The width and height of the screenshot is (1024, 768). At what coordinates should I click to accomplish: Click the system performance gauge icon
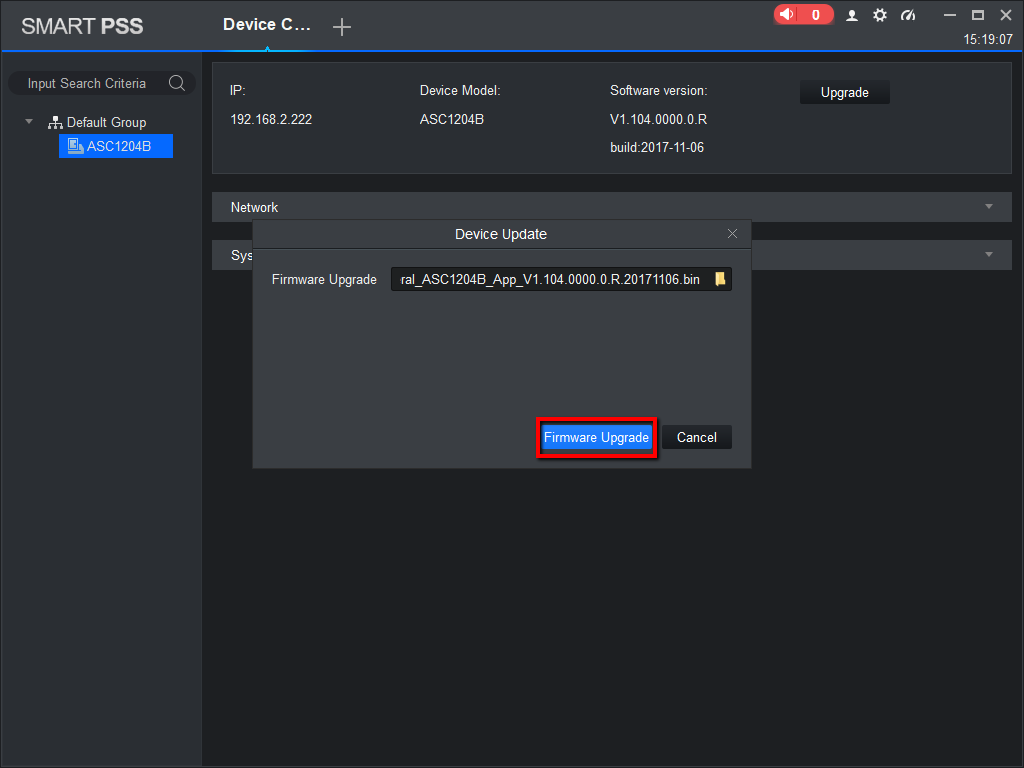click(908, 15)
